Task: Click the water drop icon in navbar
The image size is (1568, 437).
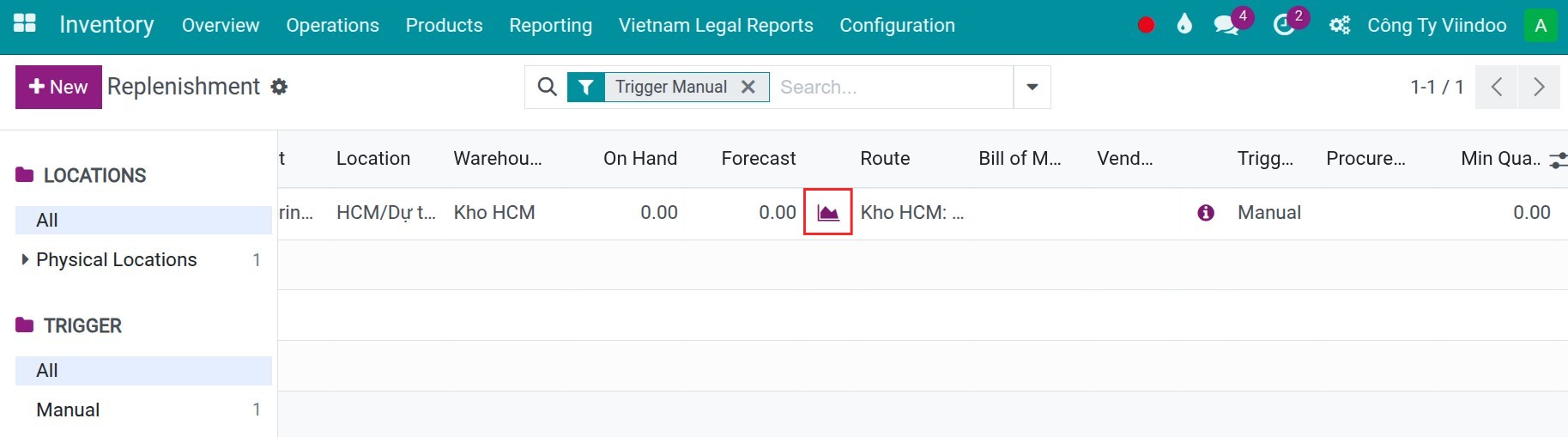Action: point(1184,25)
